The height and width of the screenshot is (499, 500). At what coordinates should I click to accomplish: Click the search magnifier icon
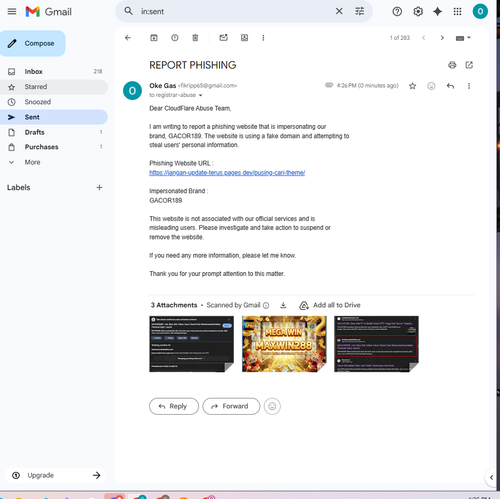pos(128,11)
